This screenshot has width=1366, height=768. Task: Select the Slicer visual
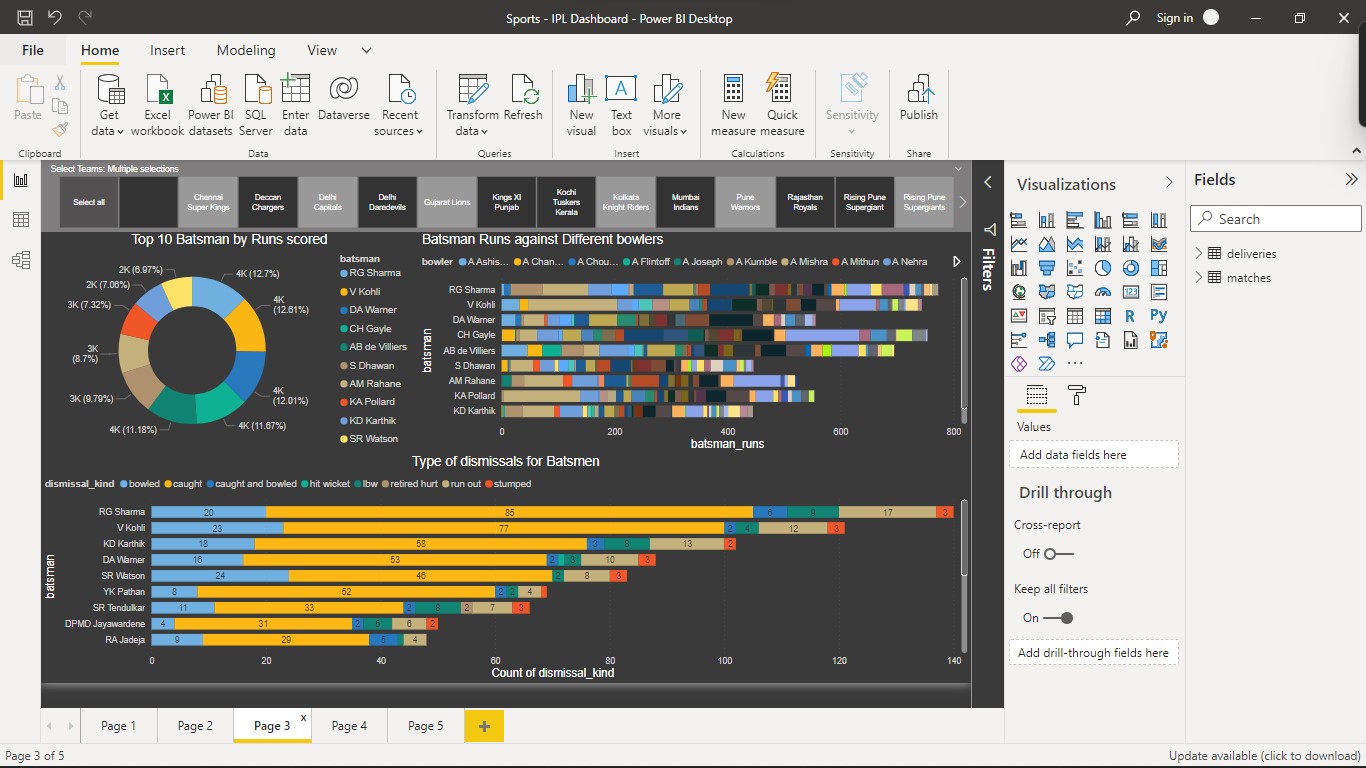tap(1047, 316)
